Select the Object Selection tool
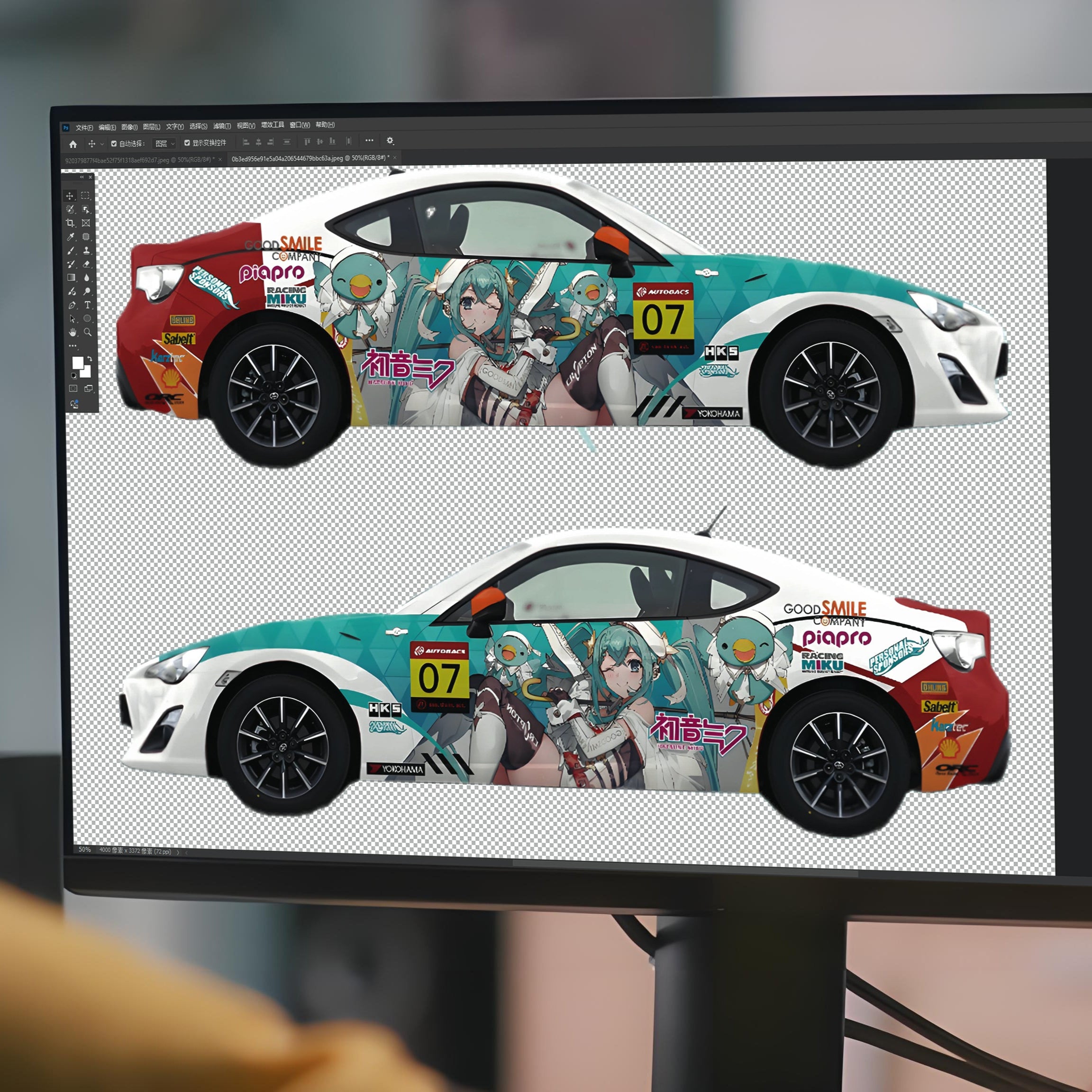The height and width of the screenshot is (1092, 1092). (86, 209)
